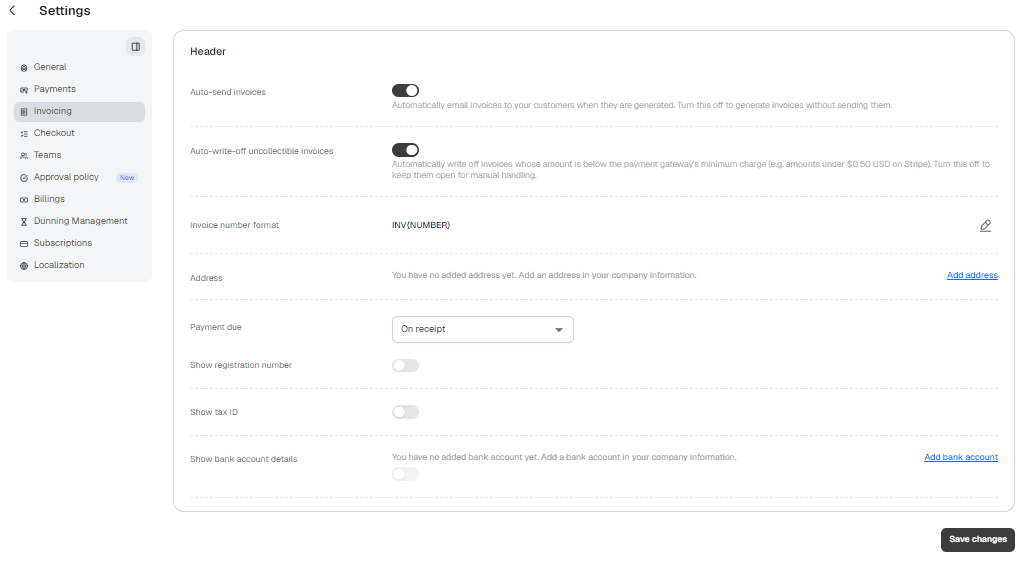Select Invoicing in the sidebar
Image resolution: width=1031 pixels, height=588 pixels.
(x=79, y=111)
